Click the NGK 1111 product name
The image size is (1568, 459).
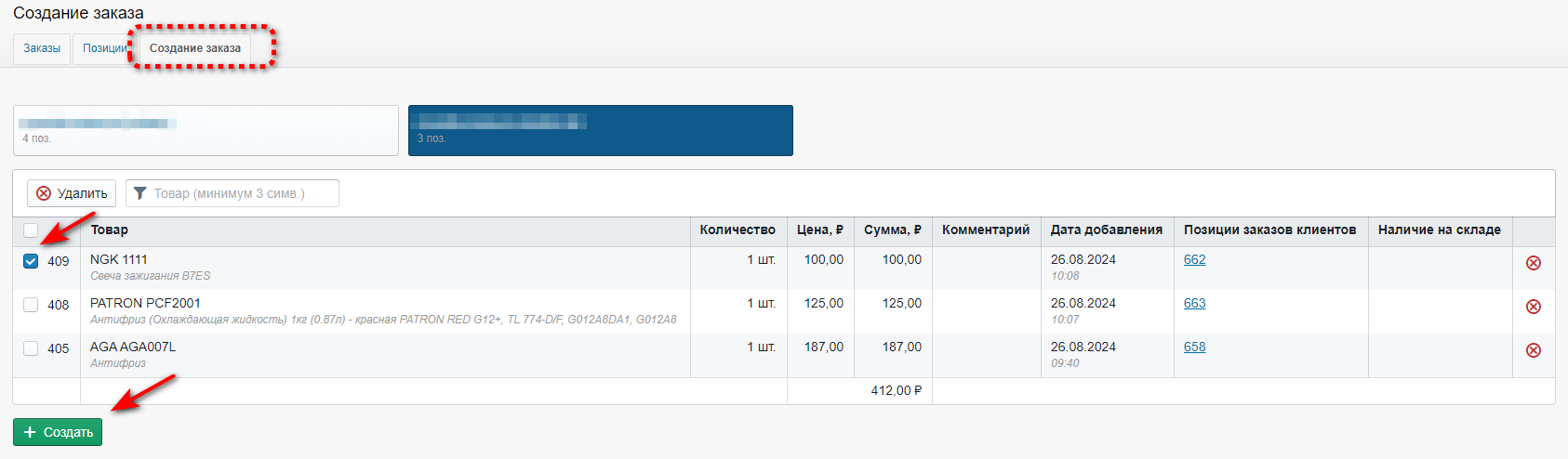(x=119, y=259)
